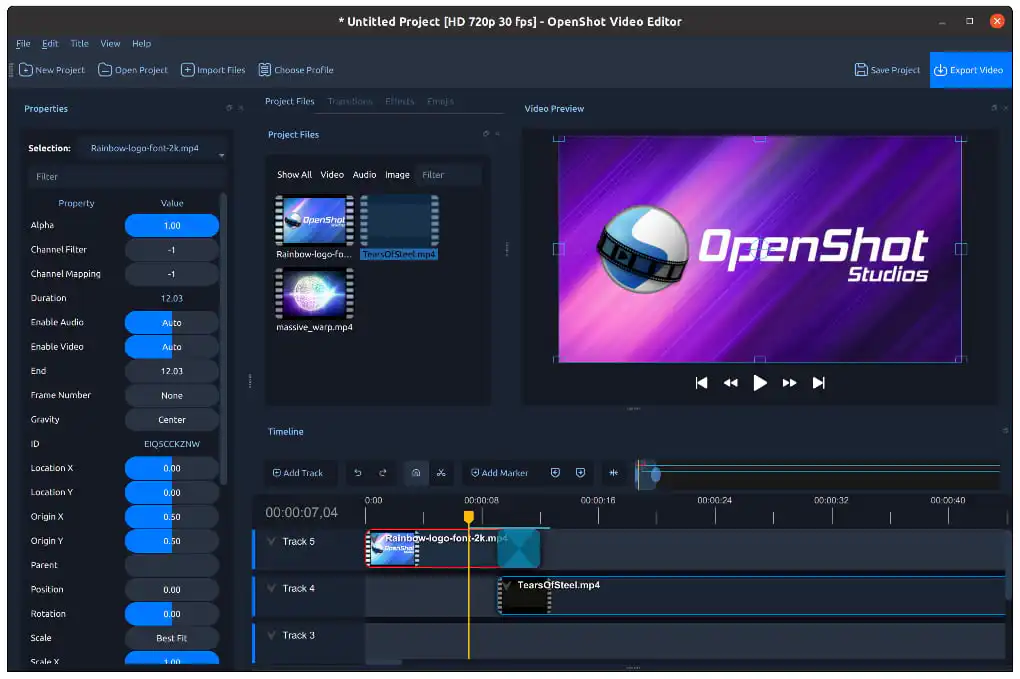Viewport: 1020px width, 679px height.
Task: Toggle the Enable Video property value
Action: click(x=172, y=347)
